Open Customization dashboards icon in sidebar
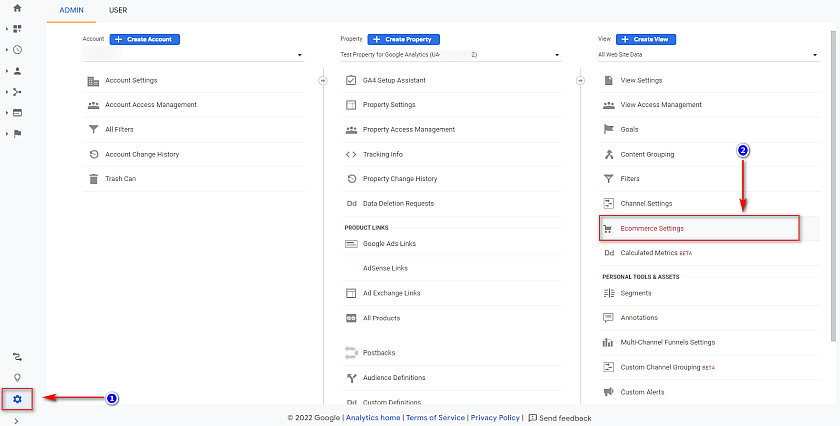840x426 pixels. click(17, 29)
